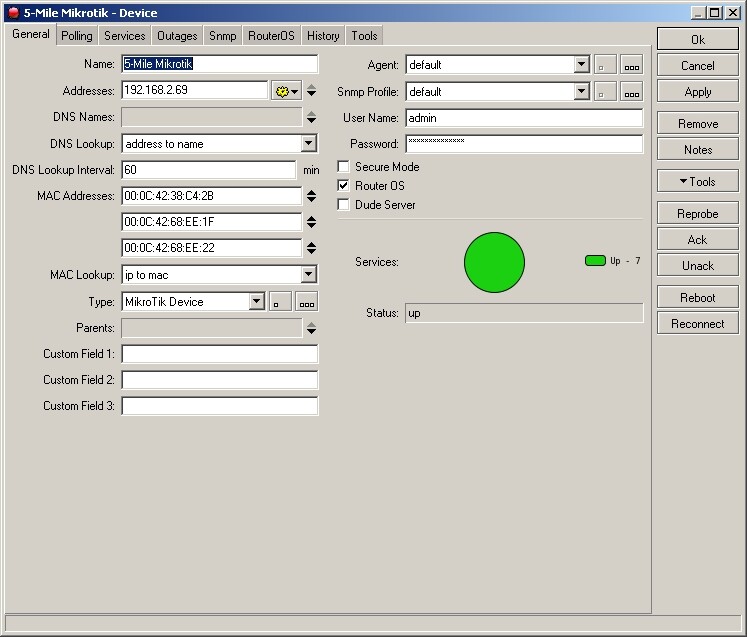Click up/down arrows beside MAC 00:0C:42:38:C4:2B

311,196
